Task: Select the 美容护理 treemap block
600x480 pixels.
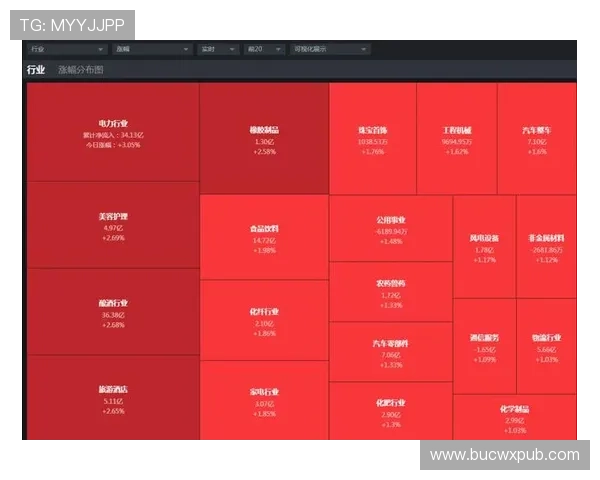Action: 113,225
